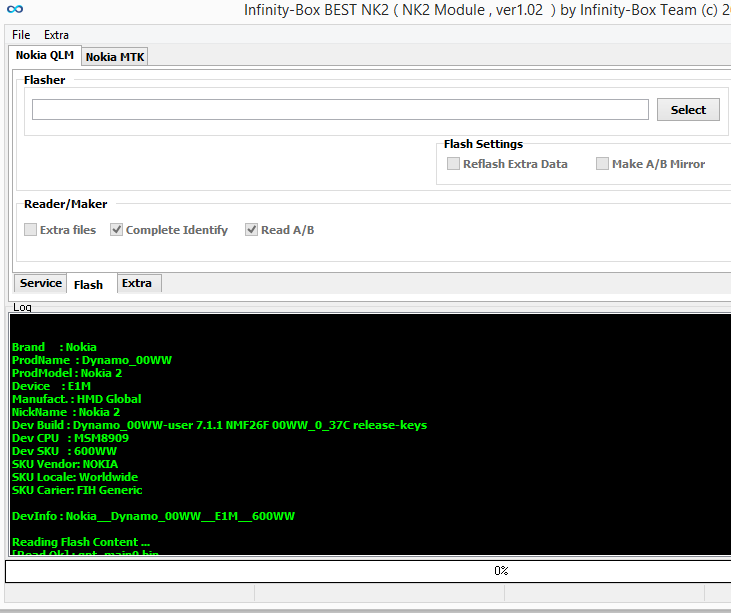Click the 0% progress bar
Image resolution: width=731 pixels, height=613 pixels.
tap(368, 571)
